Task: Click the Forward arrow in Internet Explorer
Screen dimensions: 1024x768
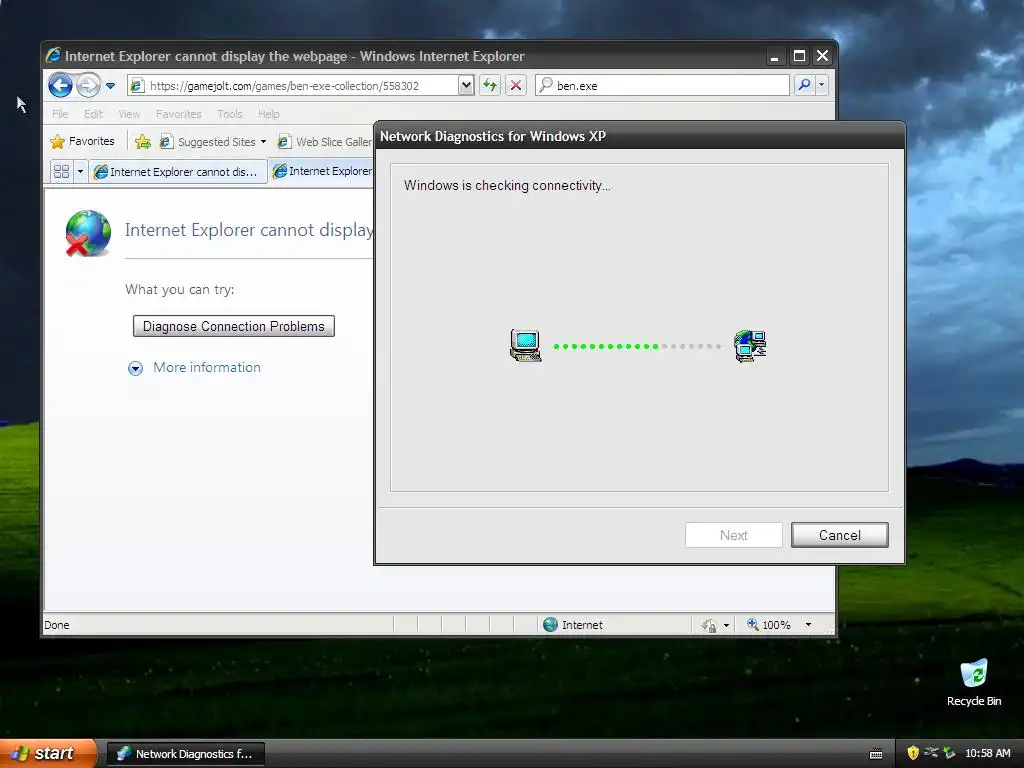Action: pos(88,86)
